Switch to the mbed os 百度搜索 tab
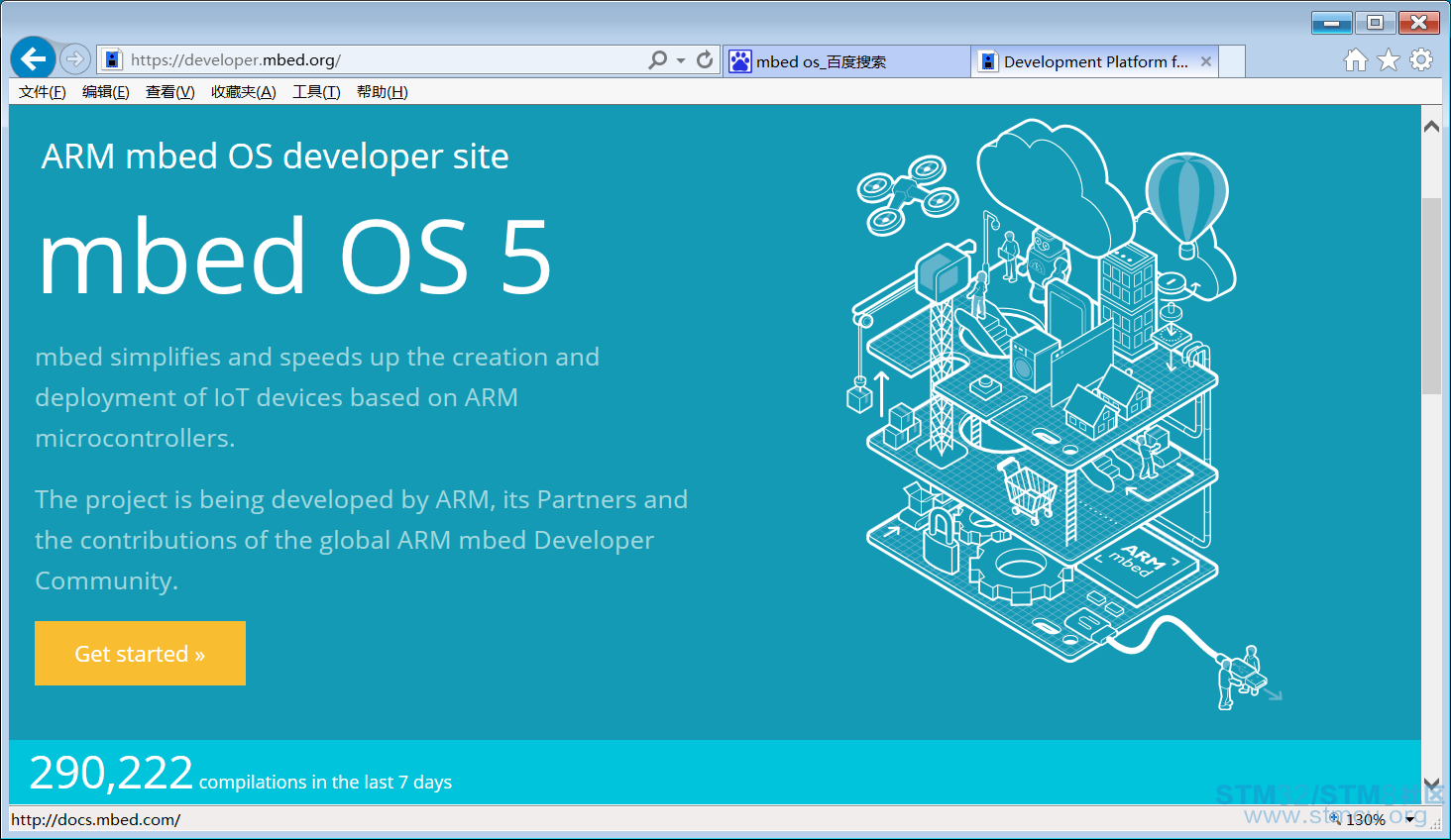This screenshot has height=840, width=1451. [846, 61]
